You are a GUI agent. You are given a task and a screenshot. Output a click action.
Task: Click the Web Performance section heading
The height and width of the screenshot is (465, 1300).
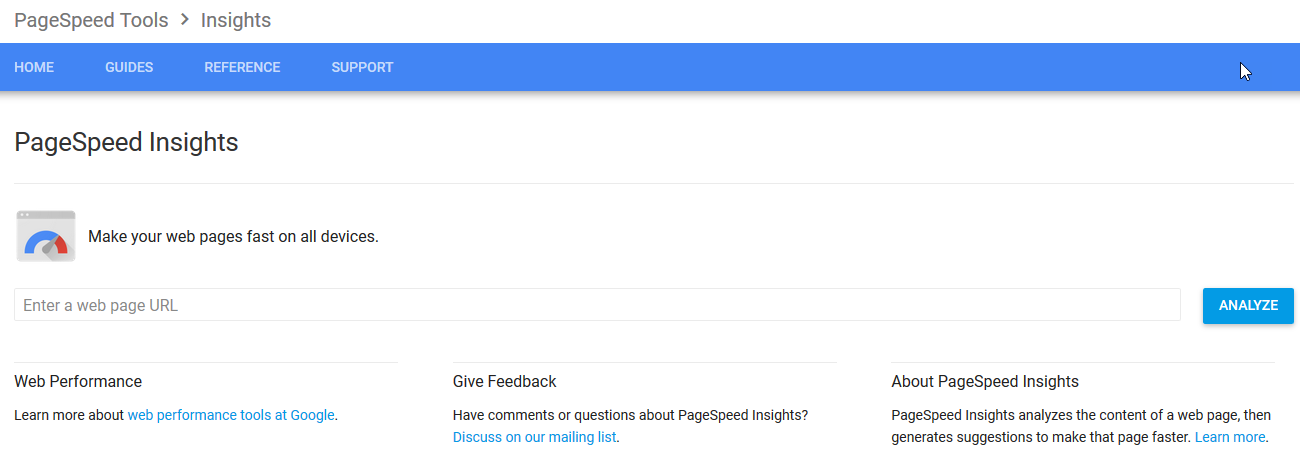point(78,381)
